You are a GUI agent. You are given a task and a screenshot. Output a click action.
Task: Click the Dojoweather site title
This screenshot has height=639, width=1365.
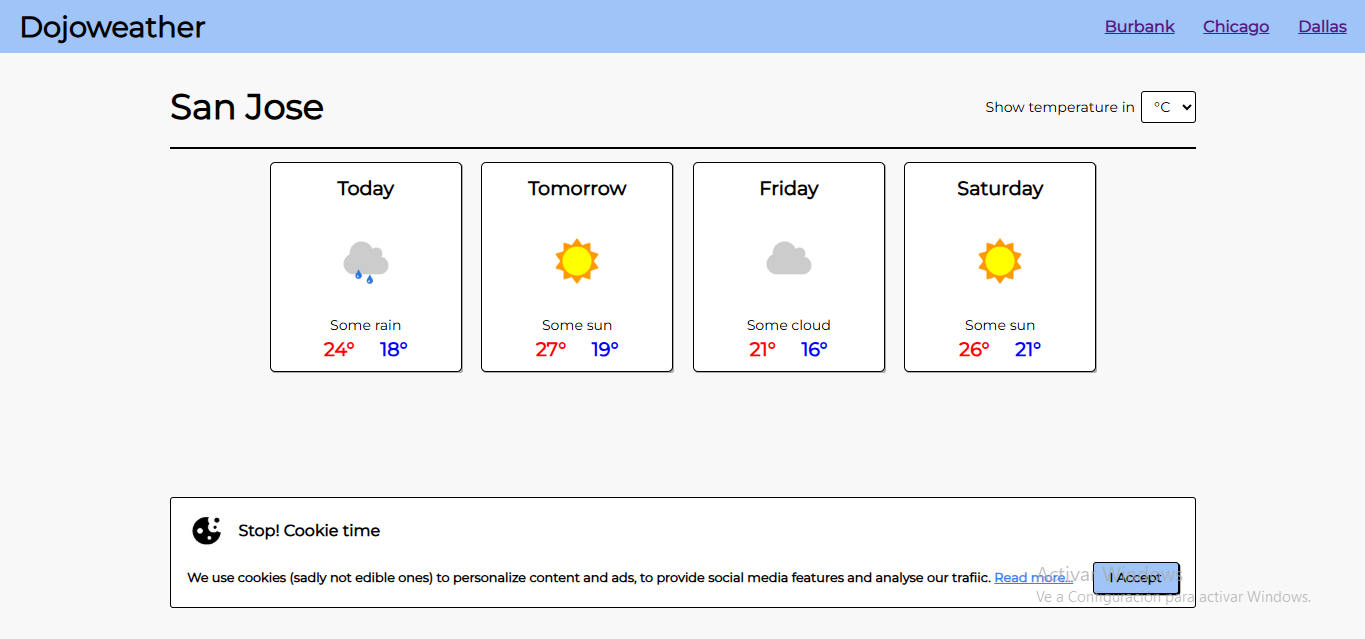coord(112,27)
